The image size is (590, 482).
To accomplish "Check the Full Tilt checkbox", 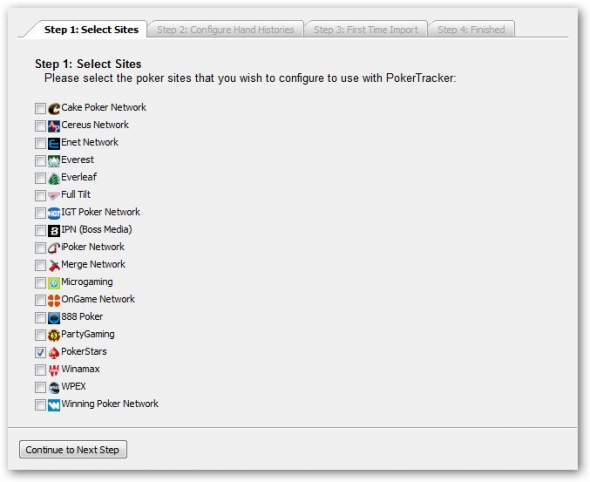I will 40,196.
